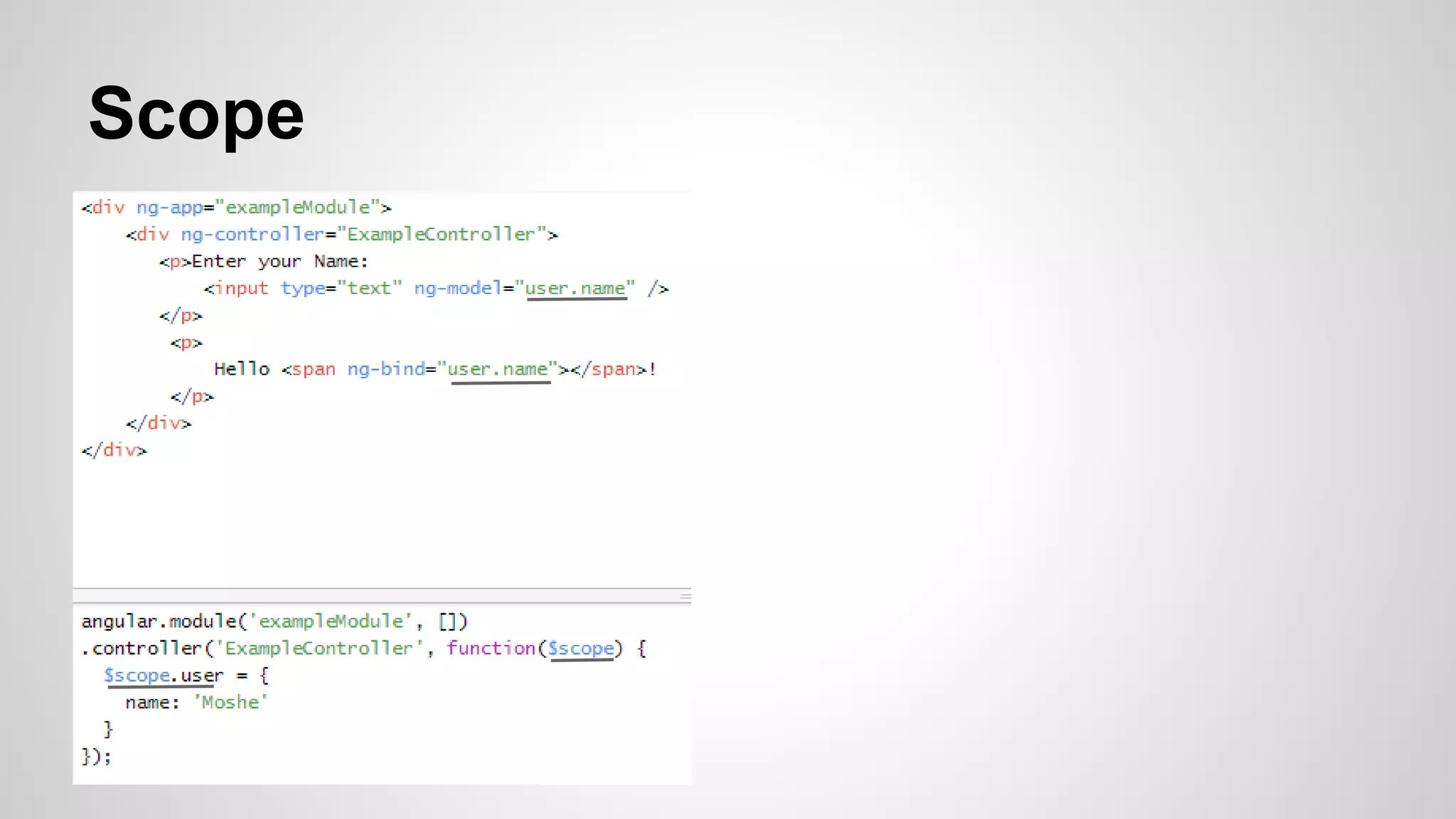
Task: Click 'exampleModule' string in the JavaScript pane
Action: coord(331,622)
